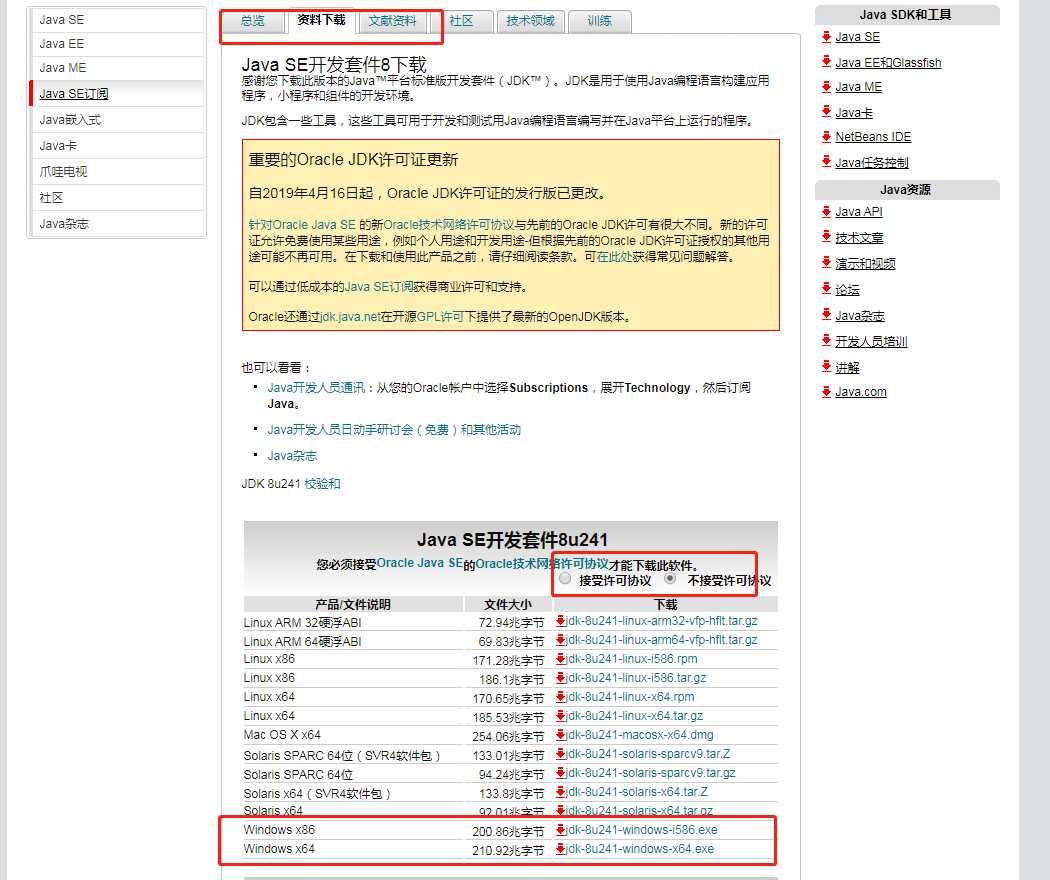Click download icon for solaris-sparcv9.tar.Z

coord(560,753)
